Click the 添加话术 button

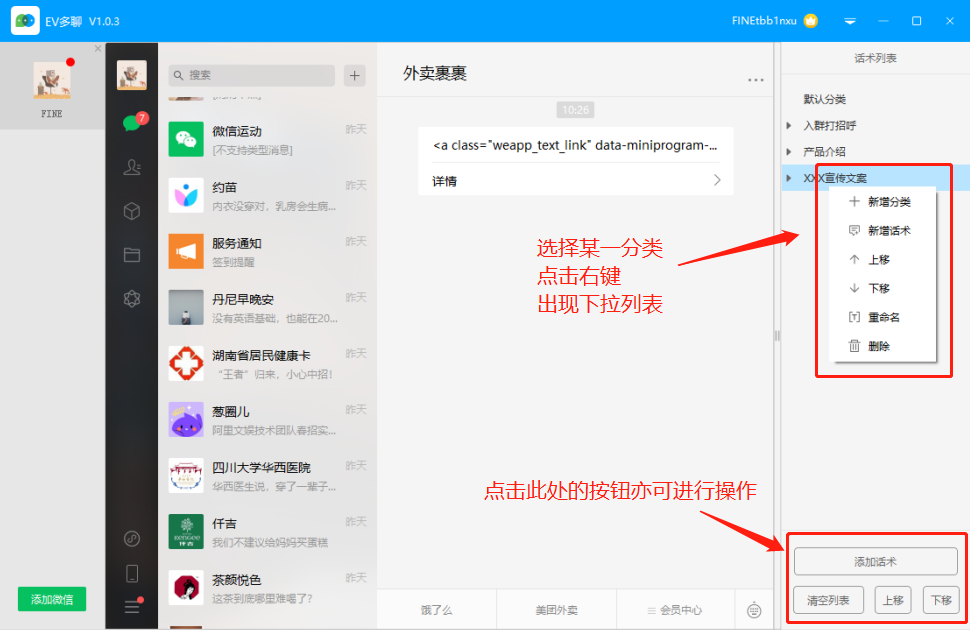click(x=874, y=562)
